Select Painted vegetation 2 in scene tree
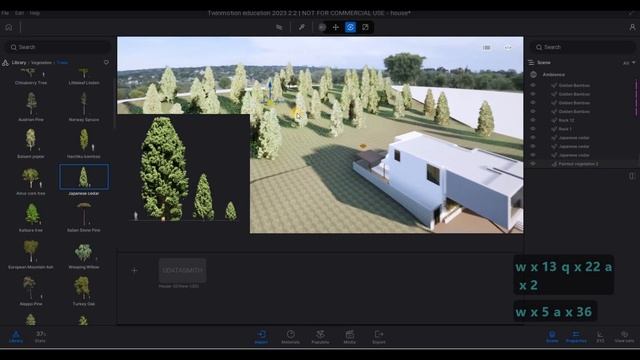640x360 pixels. point(578,164)
